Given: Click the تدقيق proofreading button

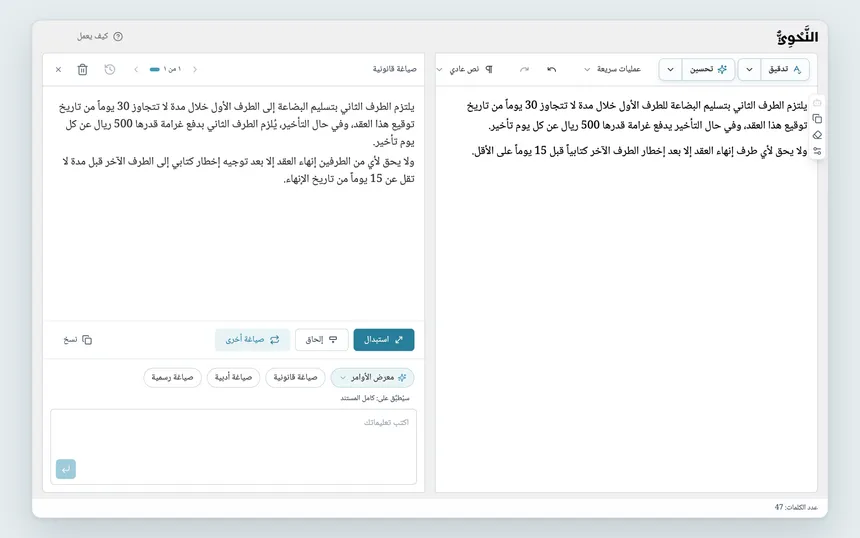Looking at the screenshot, I should coord(785,69).
